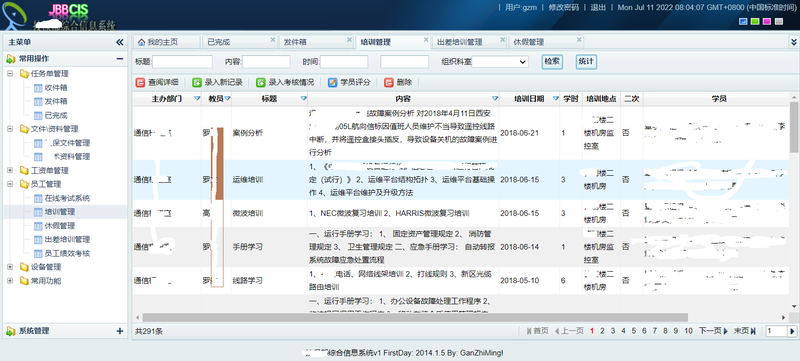Image resolution: width=800 pixels, height=361 pixels.
Task: Open 员工绩效考核 tree item
Action: click(67, 253)
